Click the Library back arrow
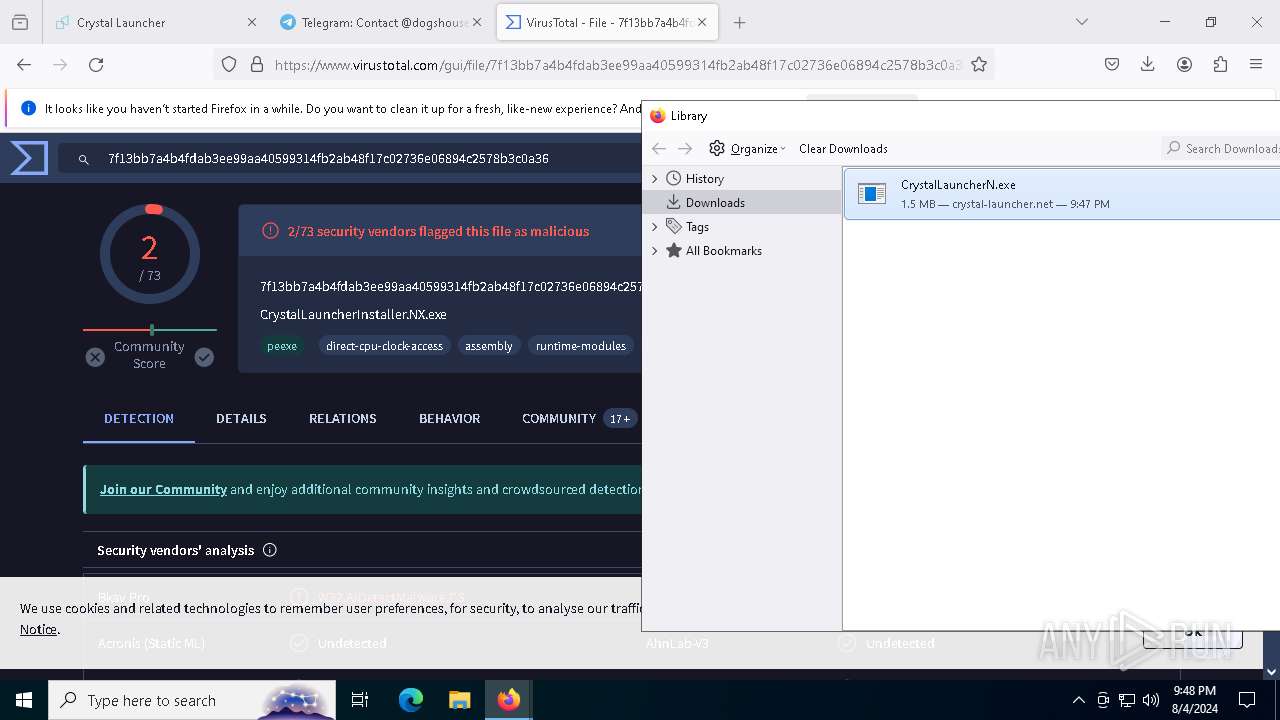The width and height of the screenshot is (1280, 720). (x=659, y=148)
